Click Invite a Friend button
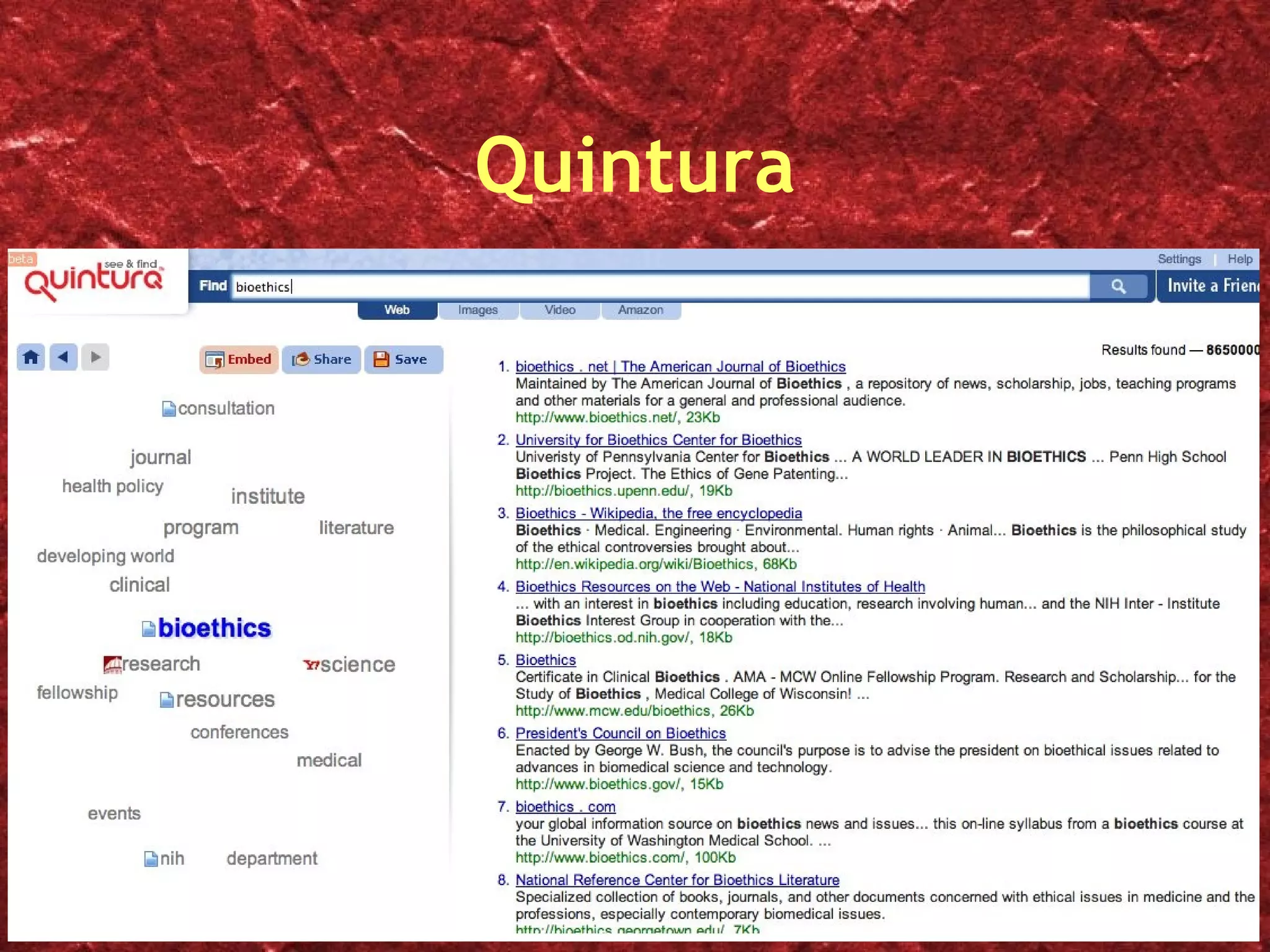Screen dimensions: 1270x952 click(1209, 286)
